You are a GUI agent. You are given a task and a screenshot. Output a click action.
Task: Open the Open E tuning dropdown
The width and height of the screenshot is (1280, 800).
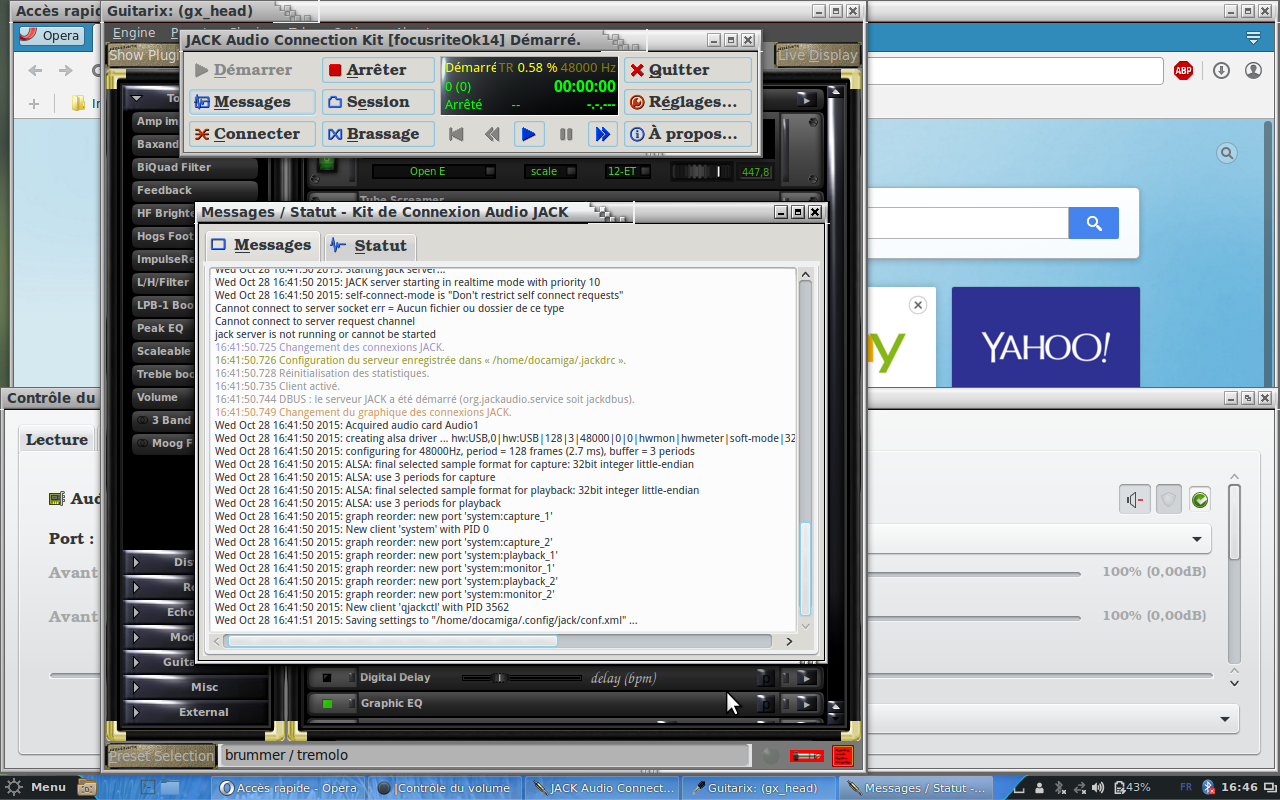[x=434, y=172]
